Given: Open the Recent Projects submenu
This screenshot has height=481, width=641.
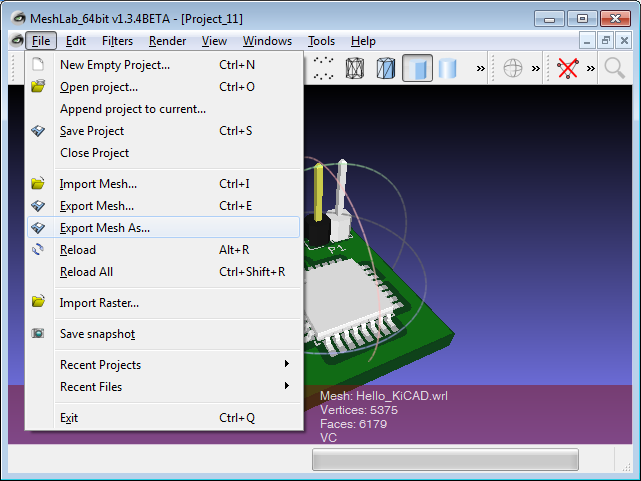Looking at the screenshot, I should (x=164, y=365).
